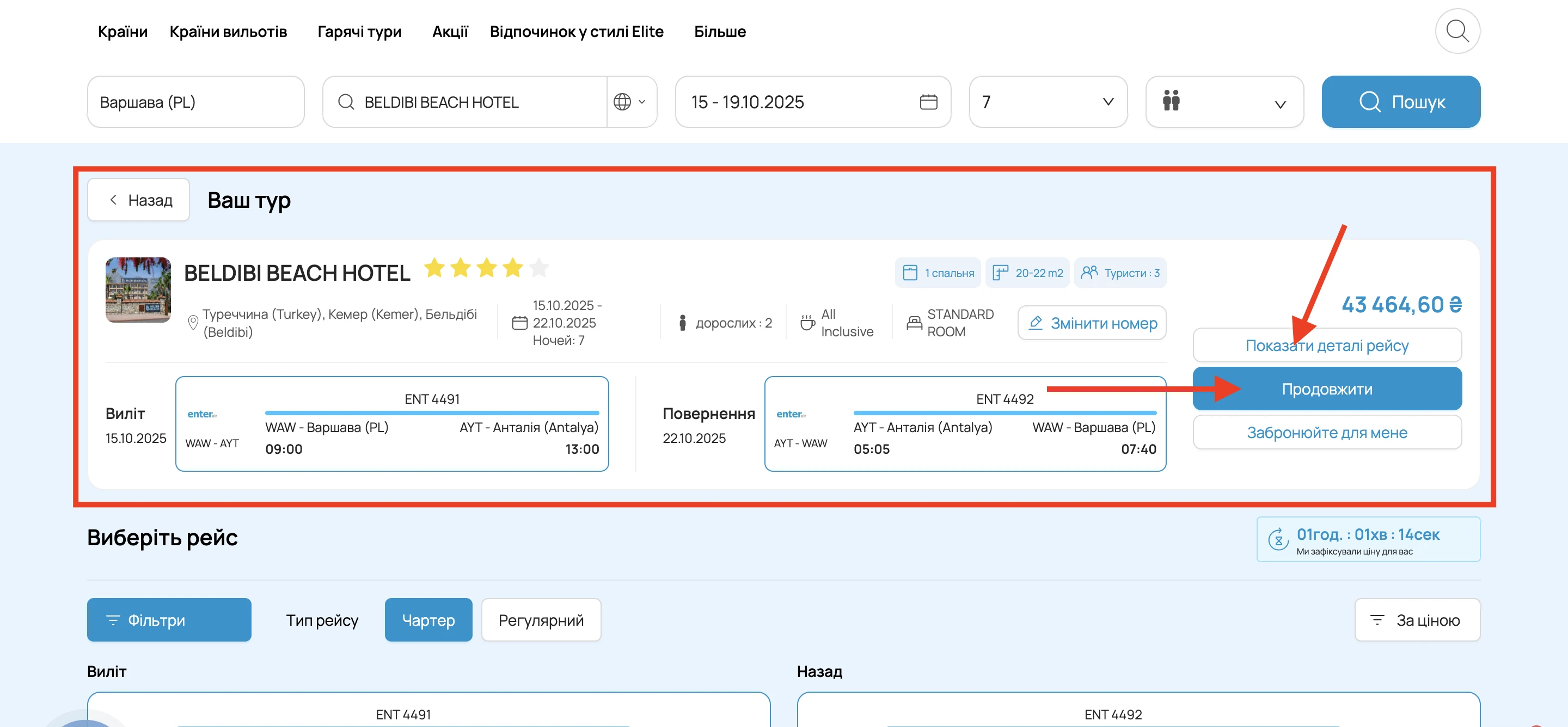Click the filter lines icon in Фільтри
The image size is (1568, 727).
[113, 620]
